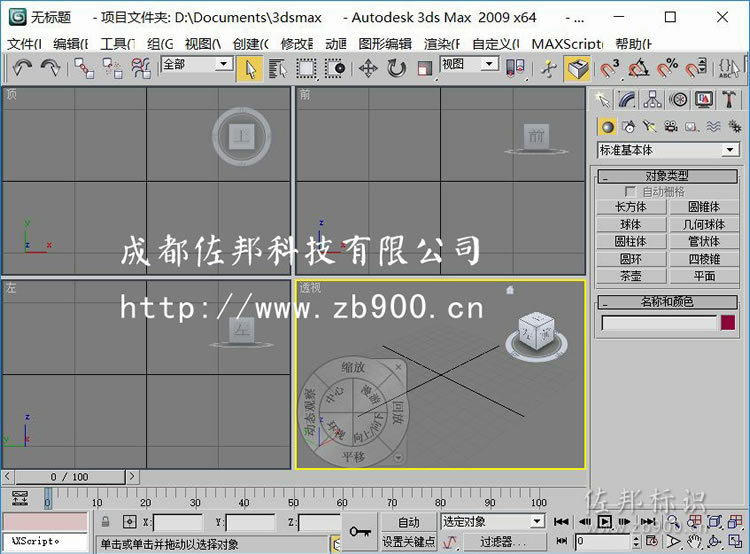
Task: Open the 编辑 menu
Action: click(70, 44)
